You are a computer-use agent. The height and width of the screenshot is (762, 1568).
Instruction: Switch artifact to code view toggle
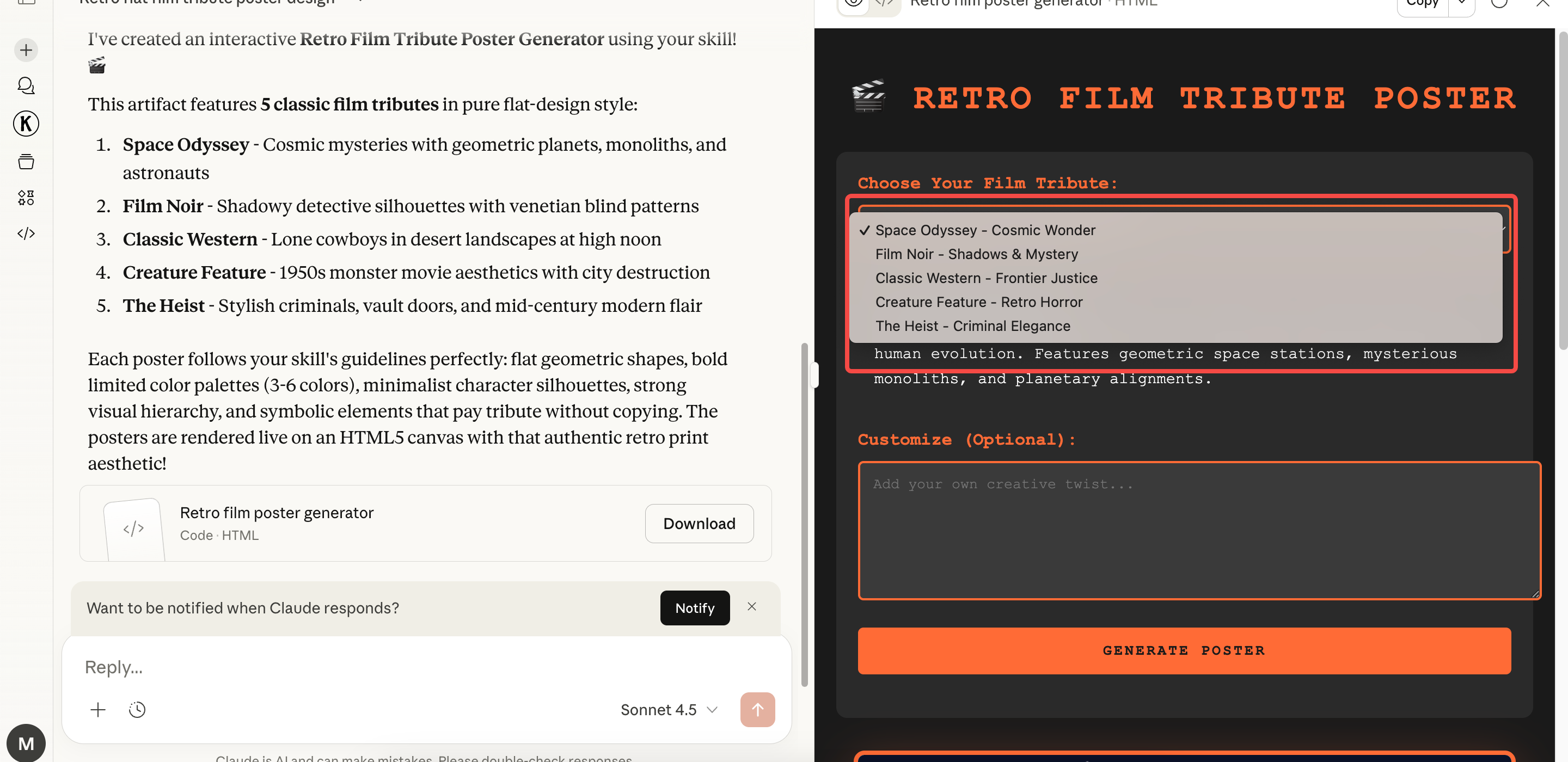884,4
